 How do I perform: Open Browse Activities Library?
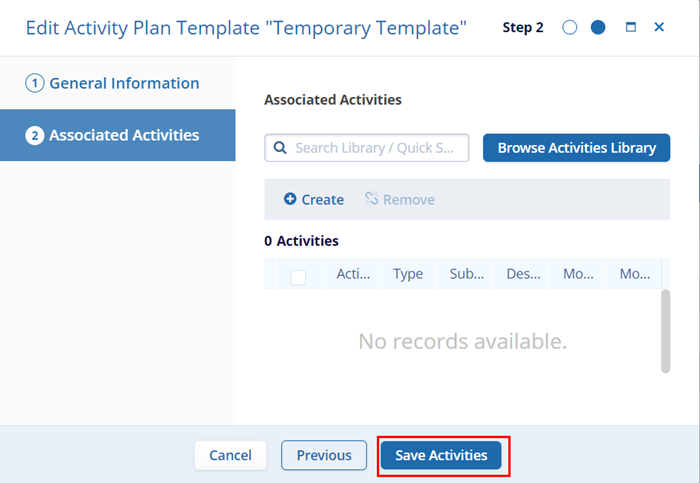click(x=576, y=148)
